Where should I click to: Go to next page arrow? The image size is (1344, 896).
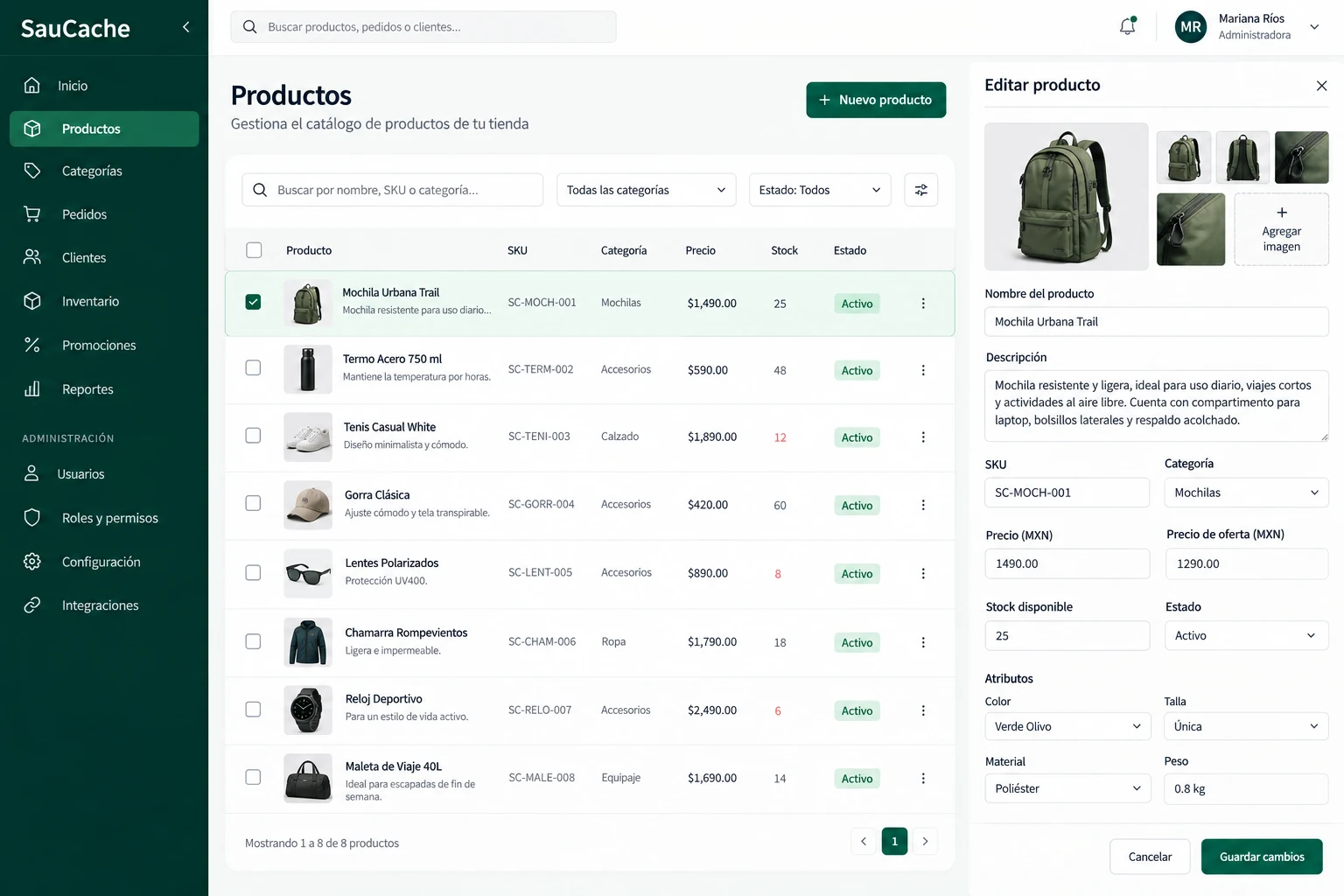925,842
